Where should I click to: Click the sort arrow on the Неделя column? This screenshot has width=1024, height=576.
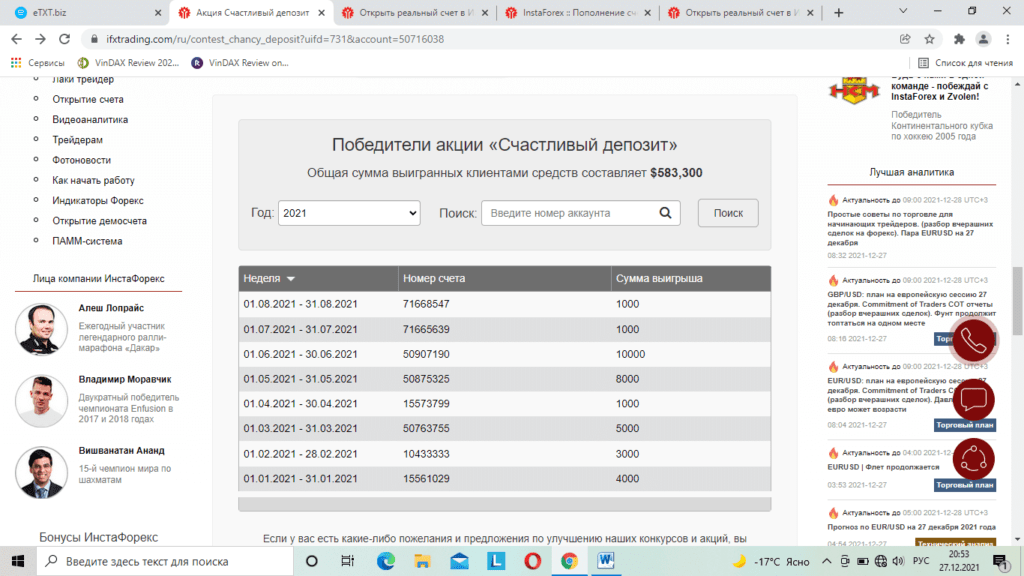tap(289, 279)
